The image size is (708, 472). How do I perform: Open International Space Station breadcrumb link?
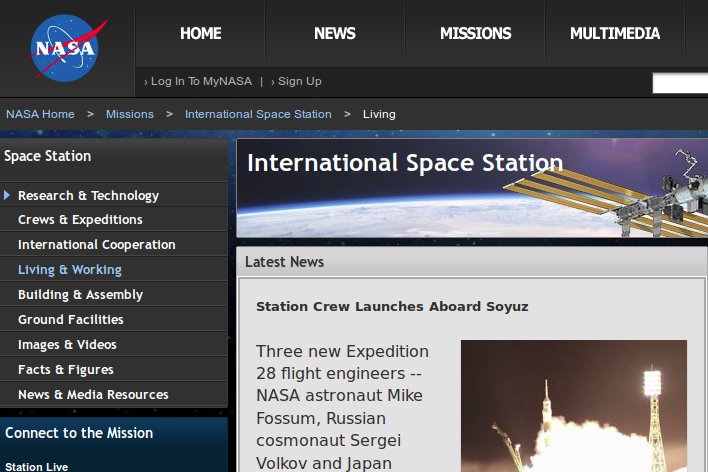[258, 114]
